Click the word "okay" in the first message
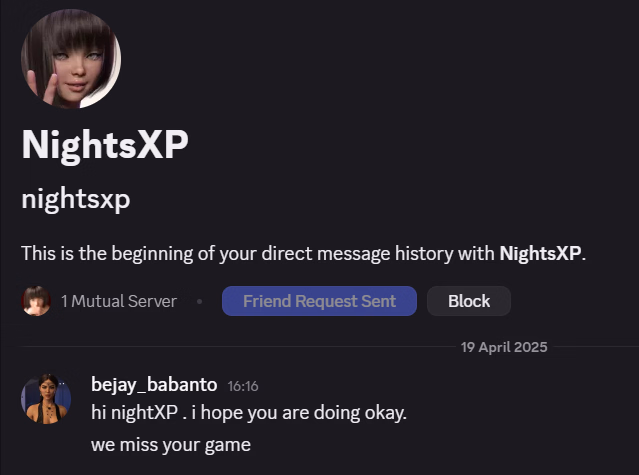This screenshot has height=475, width=639. click(383, 412)
